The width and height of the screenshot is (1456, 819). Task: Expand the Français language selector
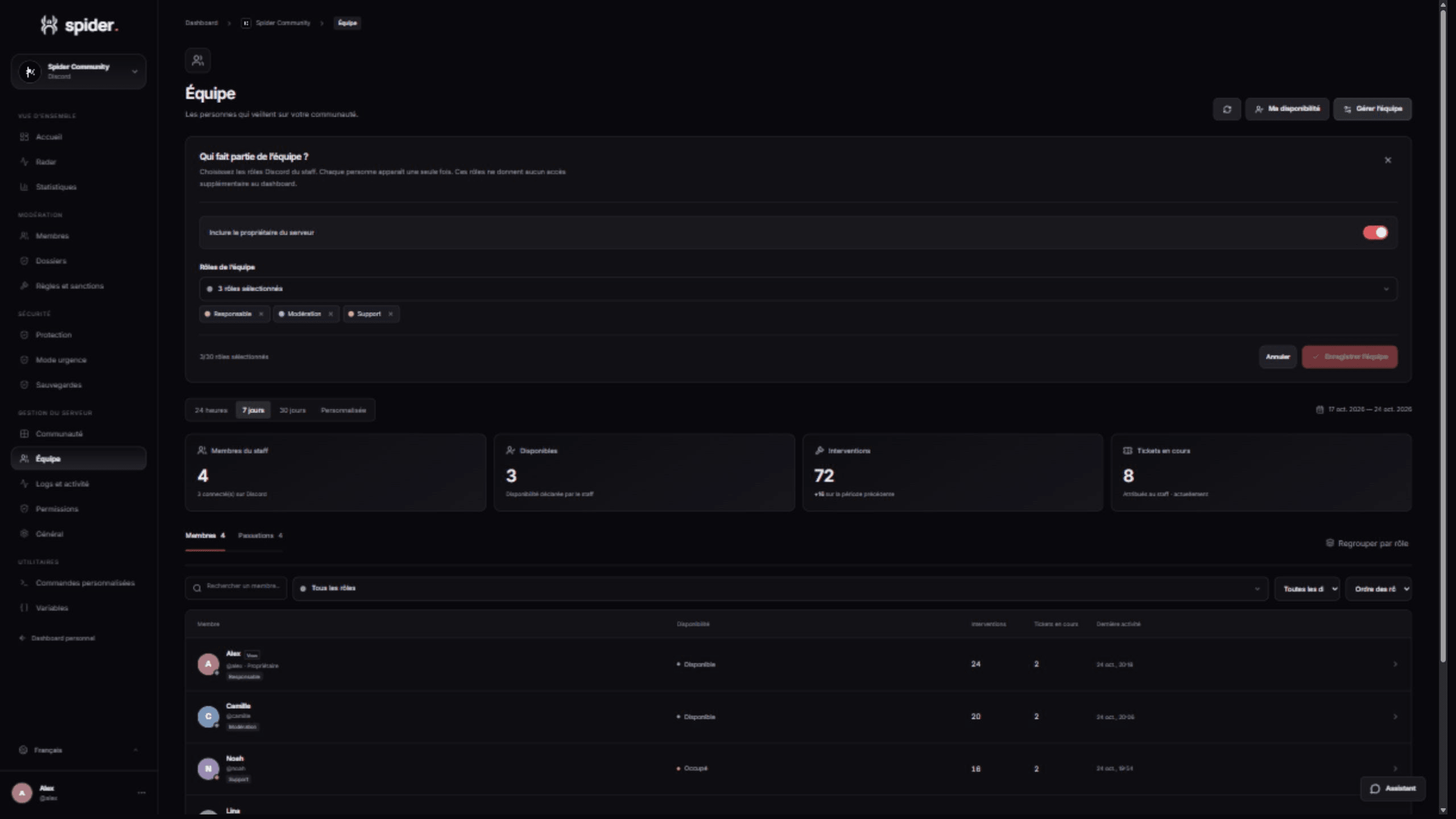78,750
